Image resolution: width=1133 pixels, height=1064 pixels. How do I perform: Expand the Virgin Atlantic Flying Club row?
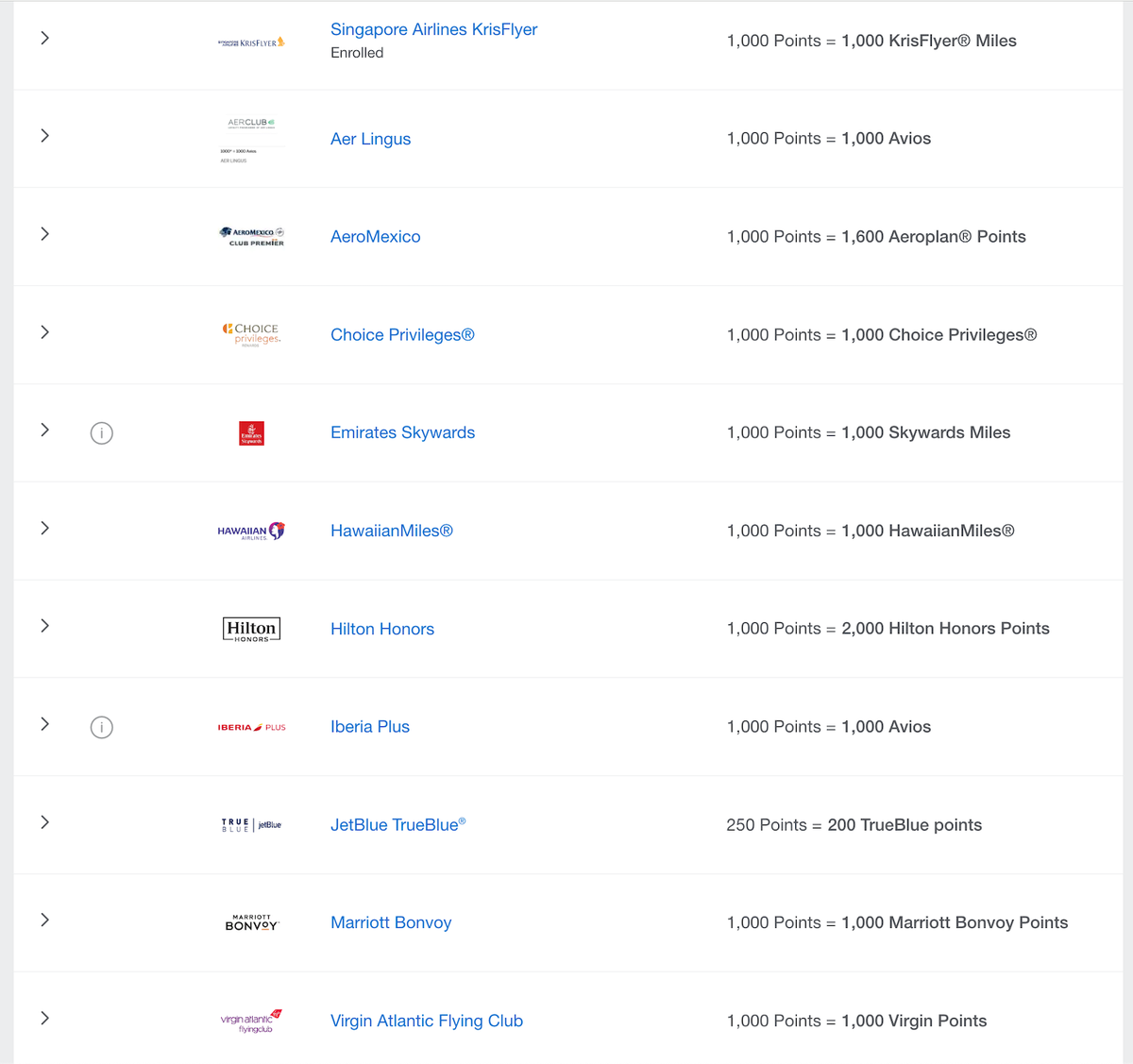tap(44, 1019)
